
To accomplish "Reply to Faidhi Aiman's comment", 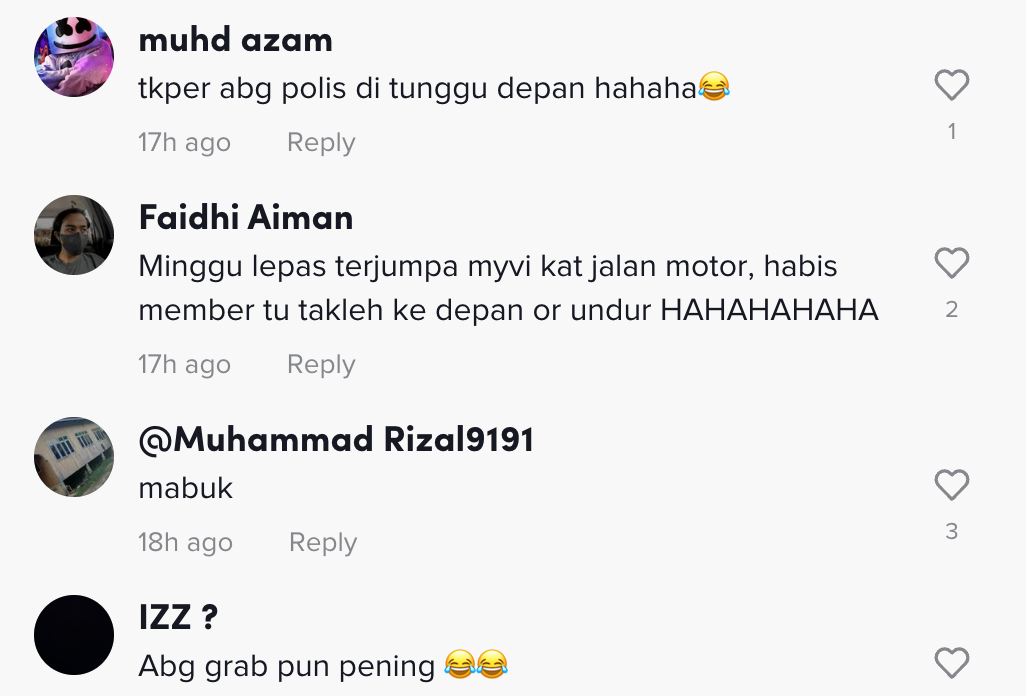I will (x=321, y=364).
